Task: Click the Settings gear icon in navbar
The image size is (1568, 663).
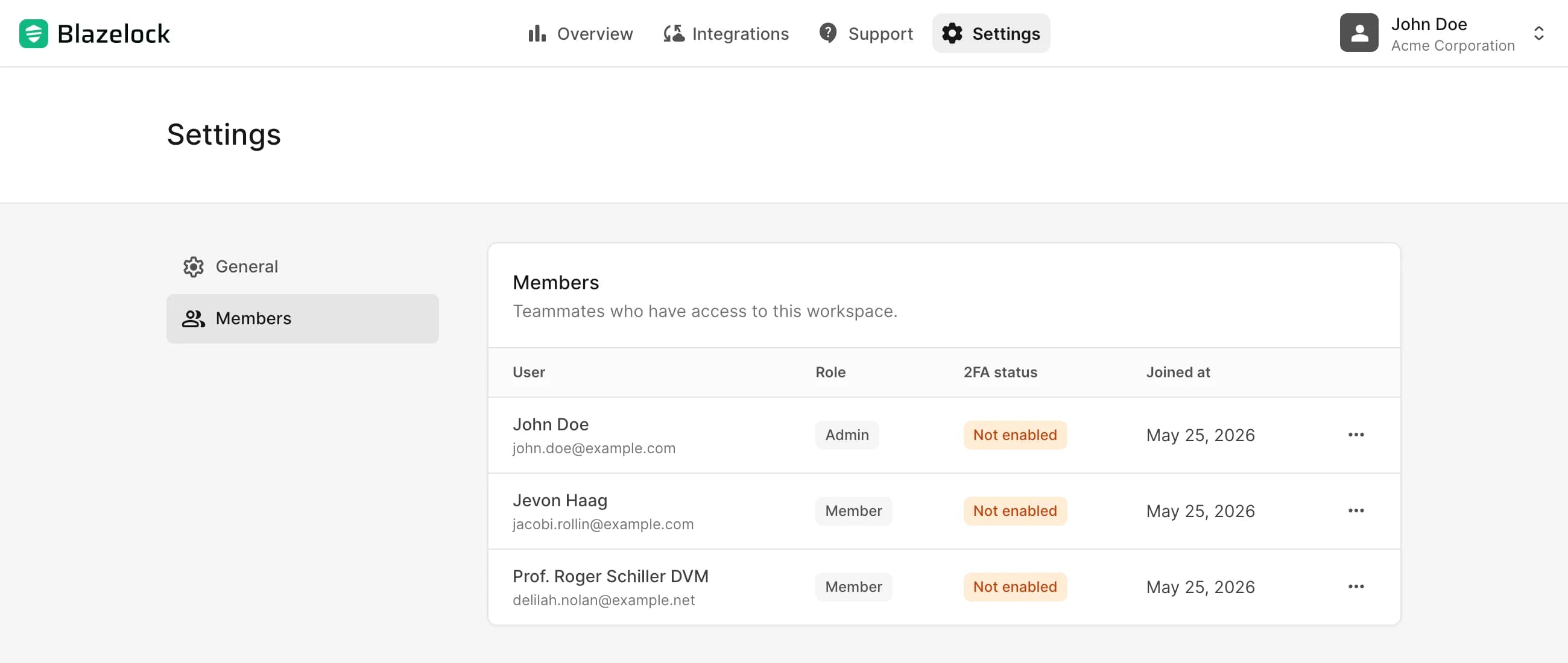Action: point(952,34)
